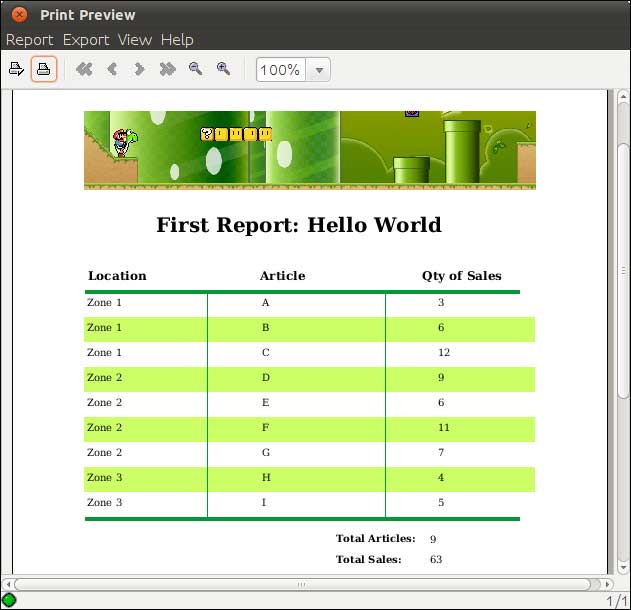Click the first printer icon in toolbar
This screenshot has height=610, width=631.
pos(16,69)
